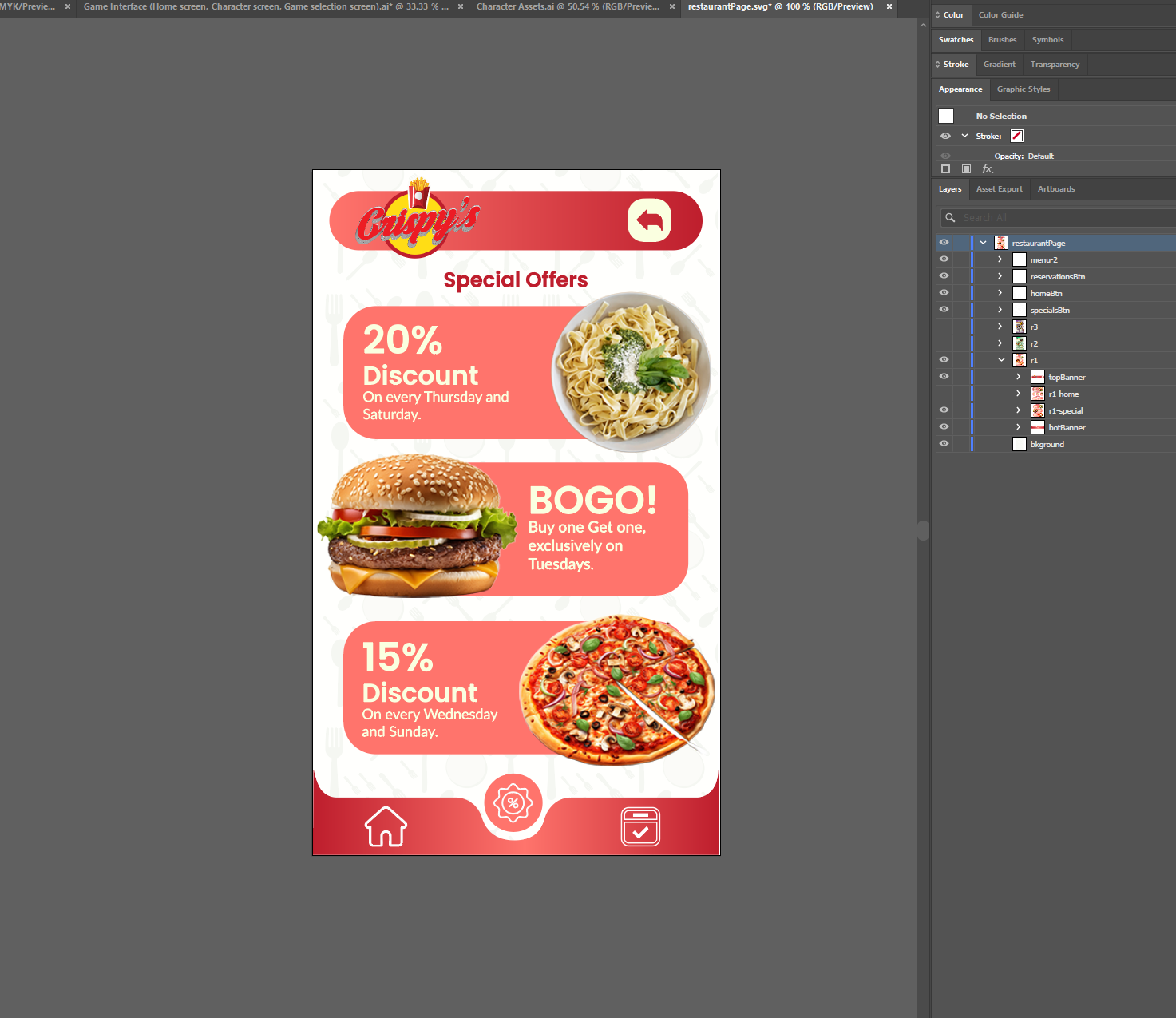Click the reservations calendar icon on artboard
The image size is (1176, 1018).
tap(640, 826)
